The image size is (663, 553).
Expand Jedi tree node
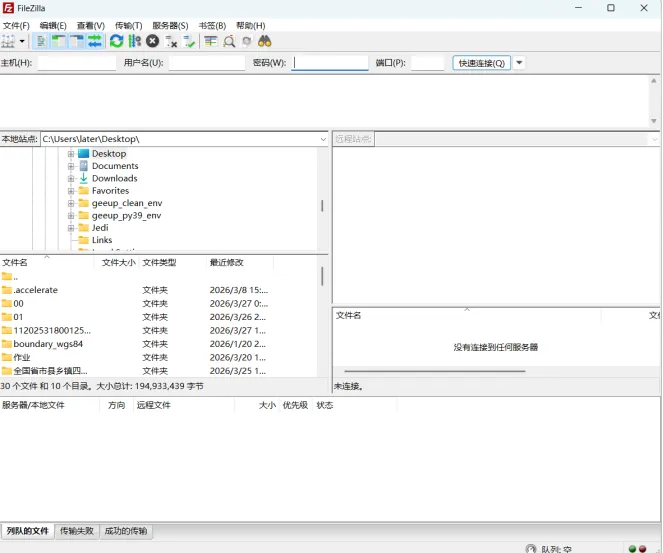click(71, 228)
